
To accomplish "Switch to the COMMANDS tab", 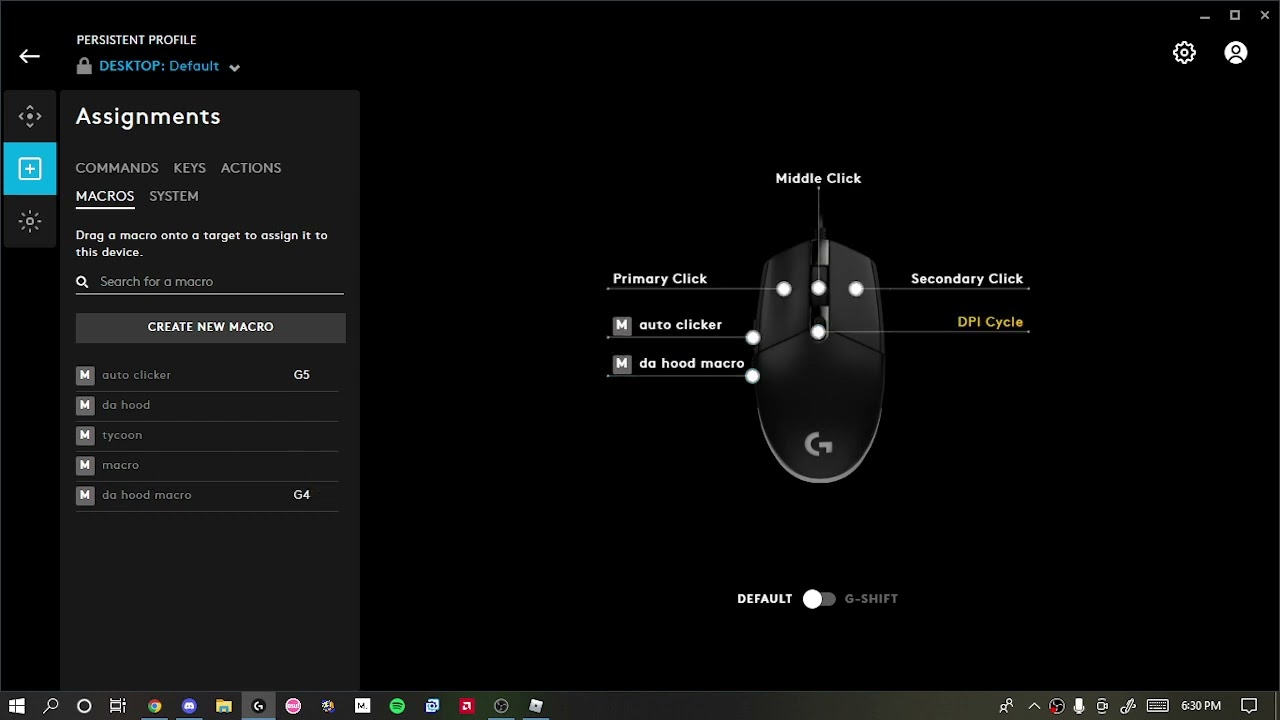I will pos(117,168).
